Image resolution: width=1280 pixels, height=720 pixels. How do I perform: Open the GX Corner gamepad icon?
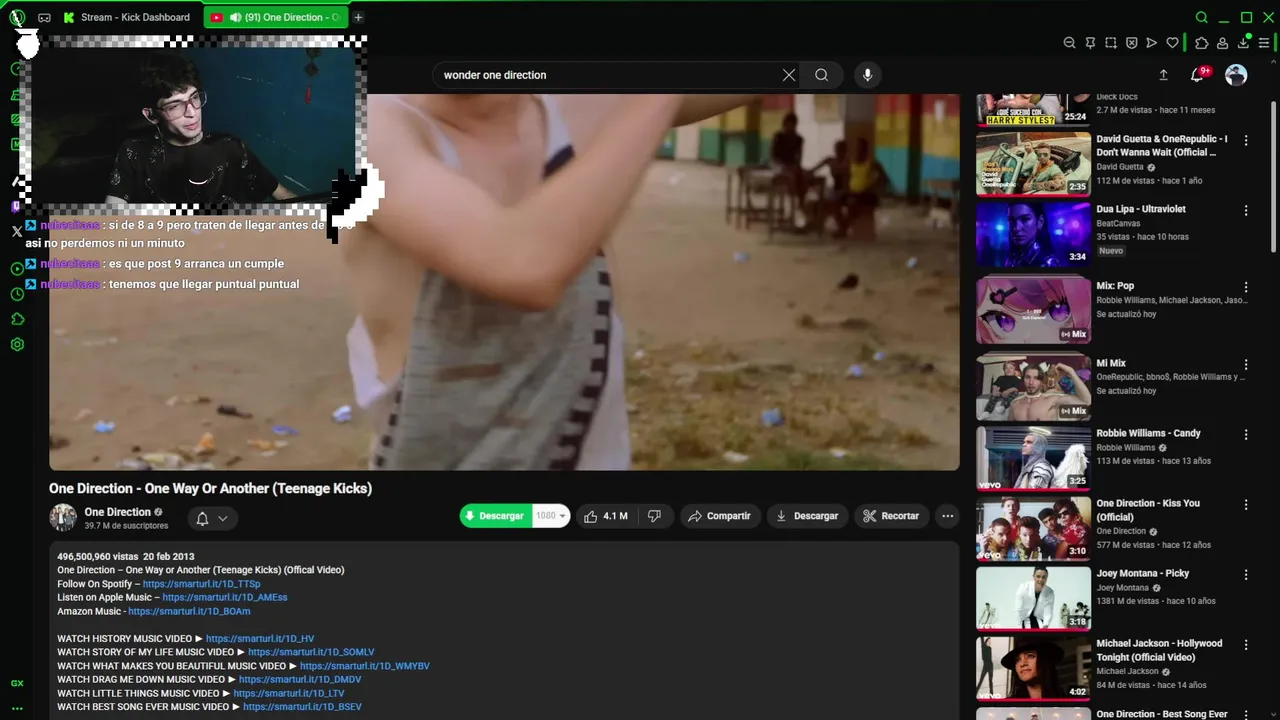click(x=44, y=18)
